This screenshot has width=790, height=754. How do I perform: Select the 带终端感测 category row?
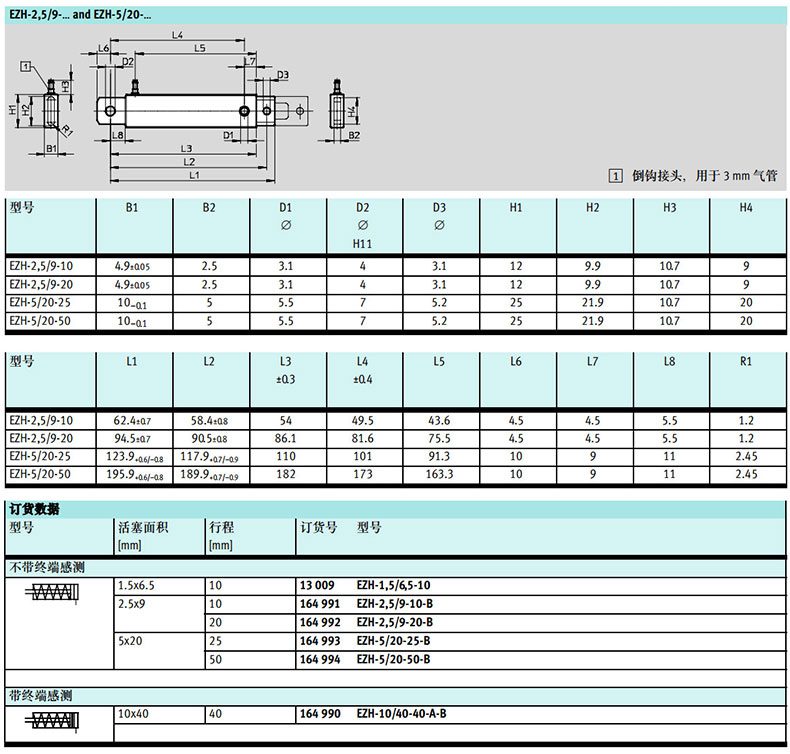click(x=41, y=695)
